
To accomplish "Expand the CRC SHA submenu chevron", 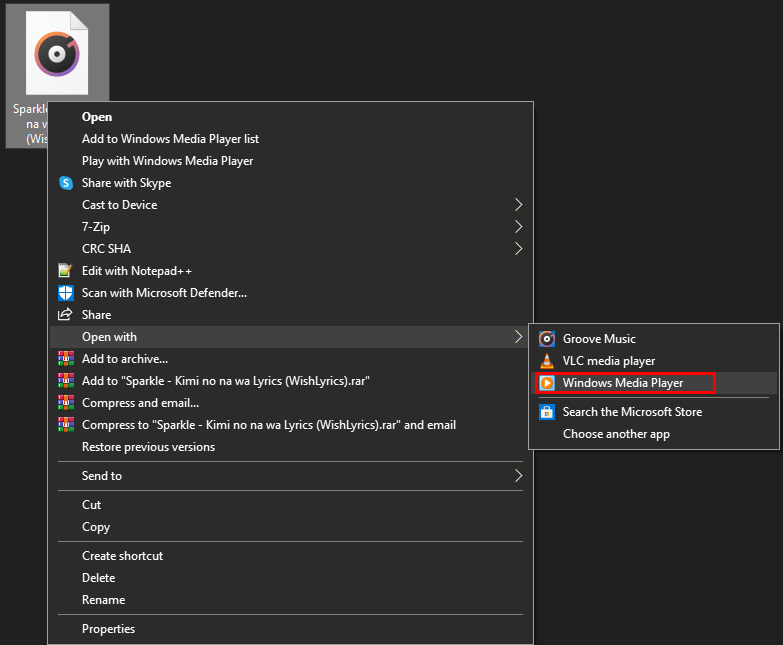I will point(518,249).
